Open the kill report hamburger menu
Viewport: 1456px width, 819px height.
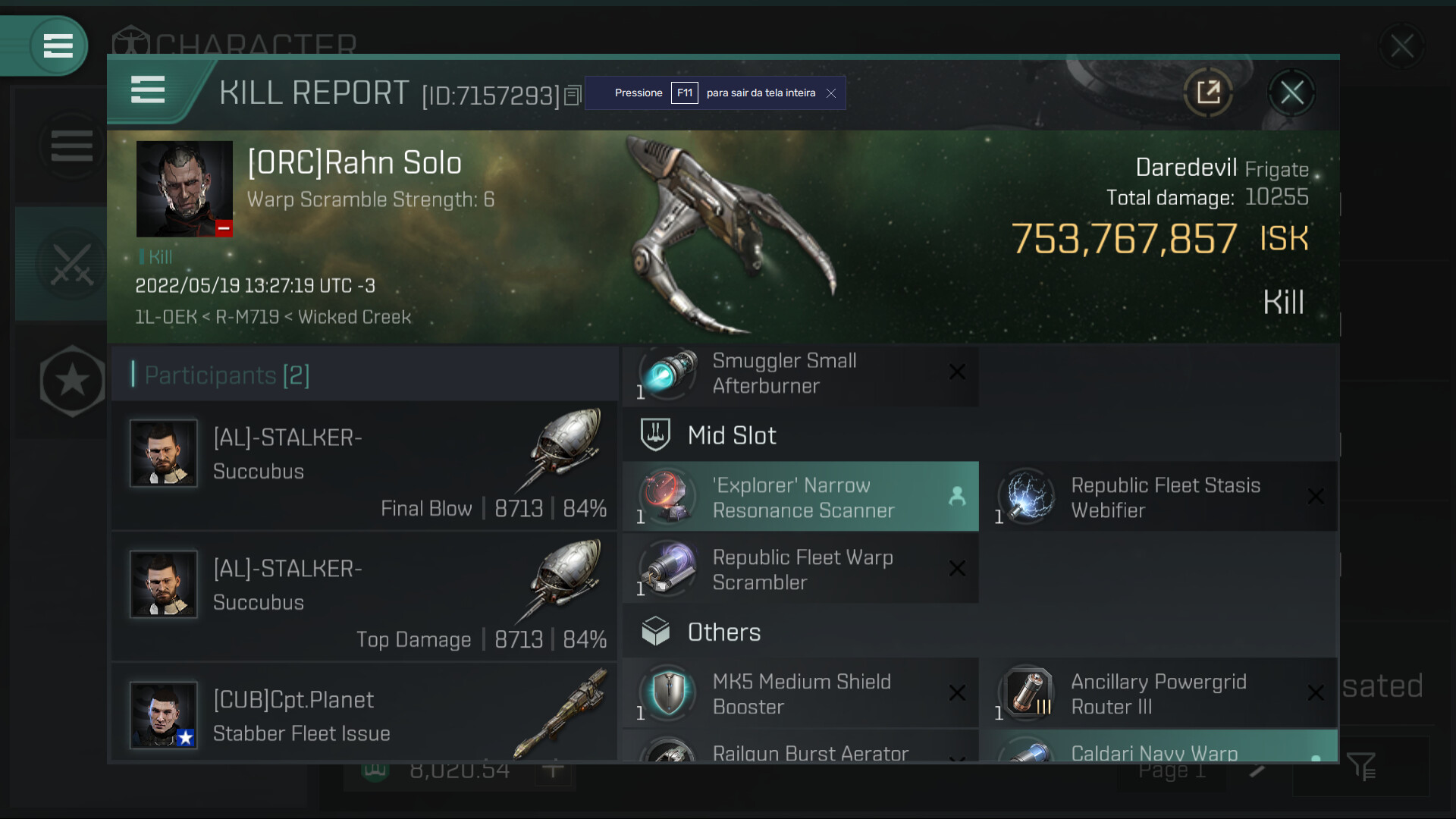pos(148,89)
